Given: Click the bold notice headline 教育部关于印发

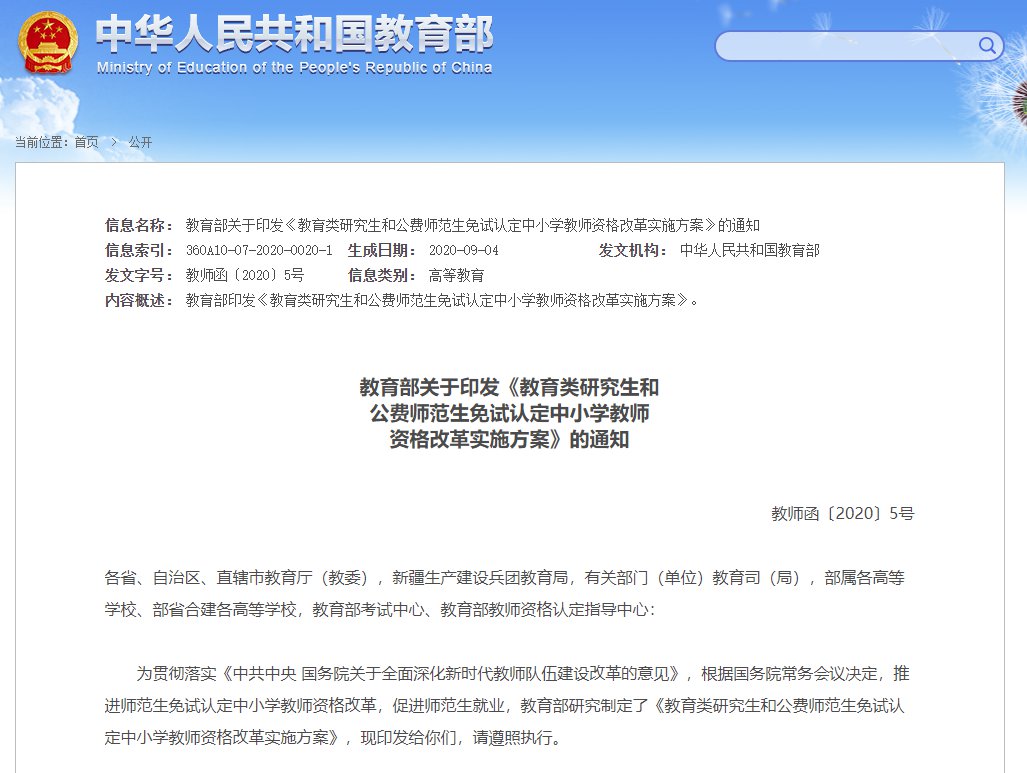Looking at the screenshot, I should coord(510,413).
